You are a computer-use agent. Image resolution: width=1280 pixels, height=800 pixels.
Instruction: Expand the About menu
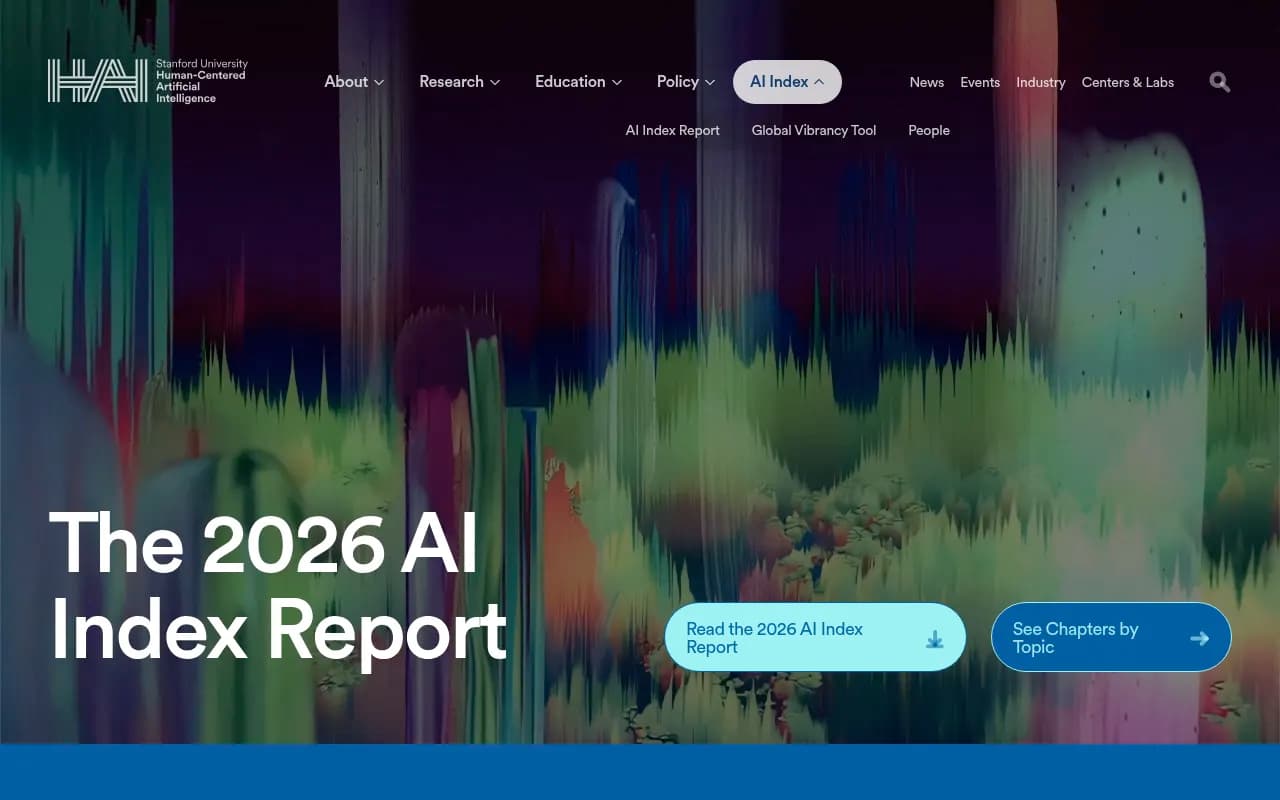tap(354, 82)
